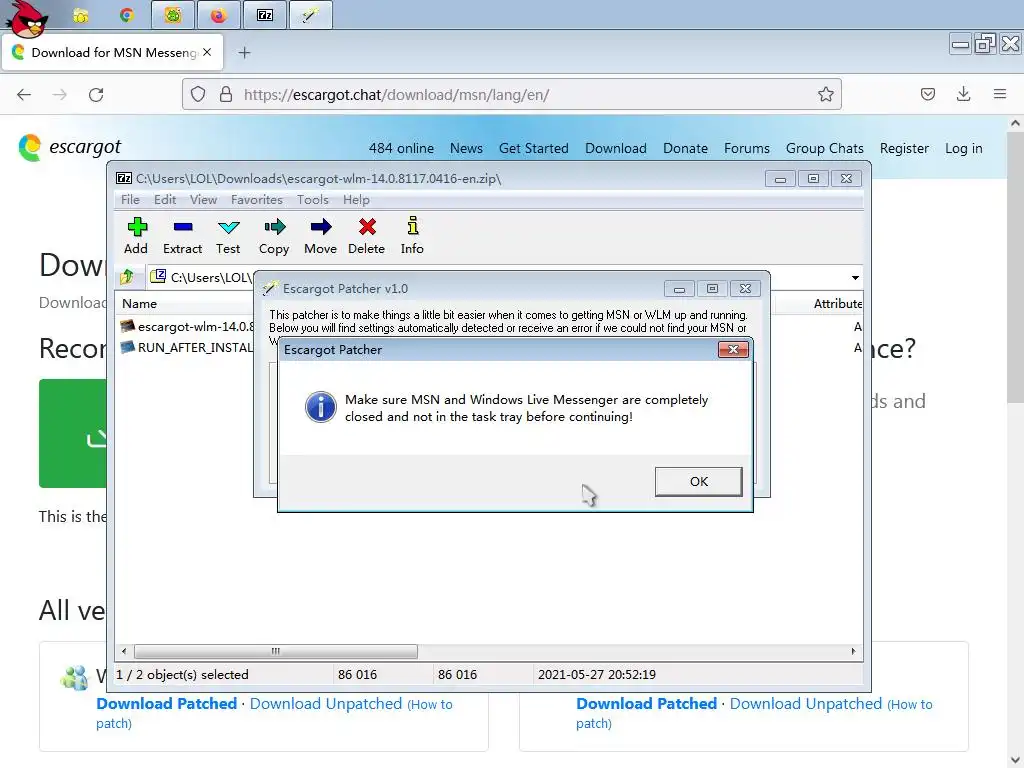
Task: Click the Chrome icon in the taskbar
Action: (127, 15)
